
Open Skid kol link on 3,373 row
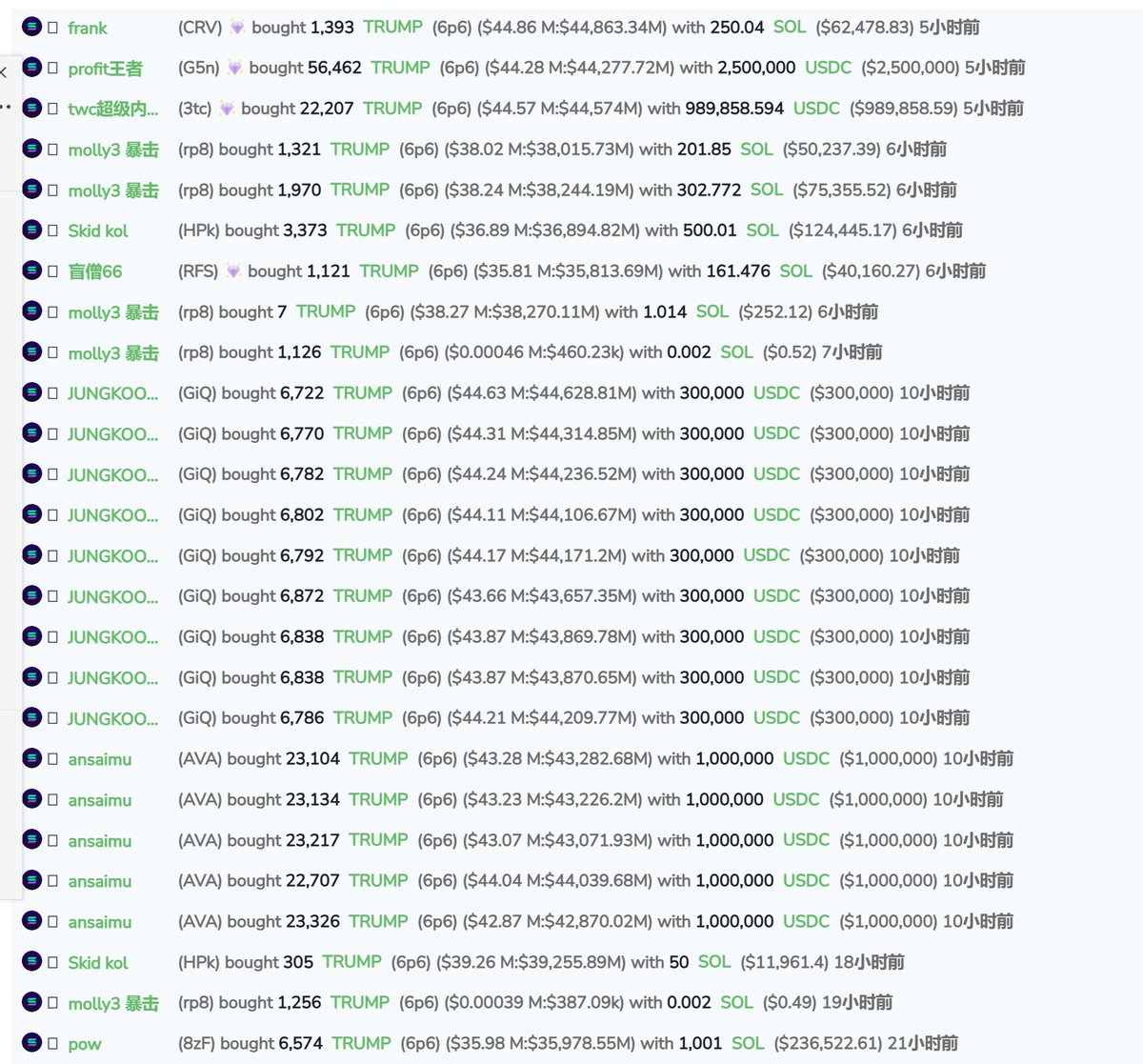click(98, 231)
